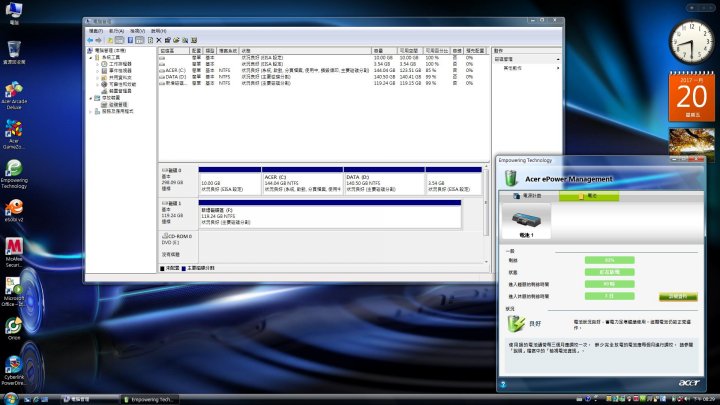
Task: Click the Back arrow in Computer Management toolbar
Action: [x=90, y=40]
